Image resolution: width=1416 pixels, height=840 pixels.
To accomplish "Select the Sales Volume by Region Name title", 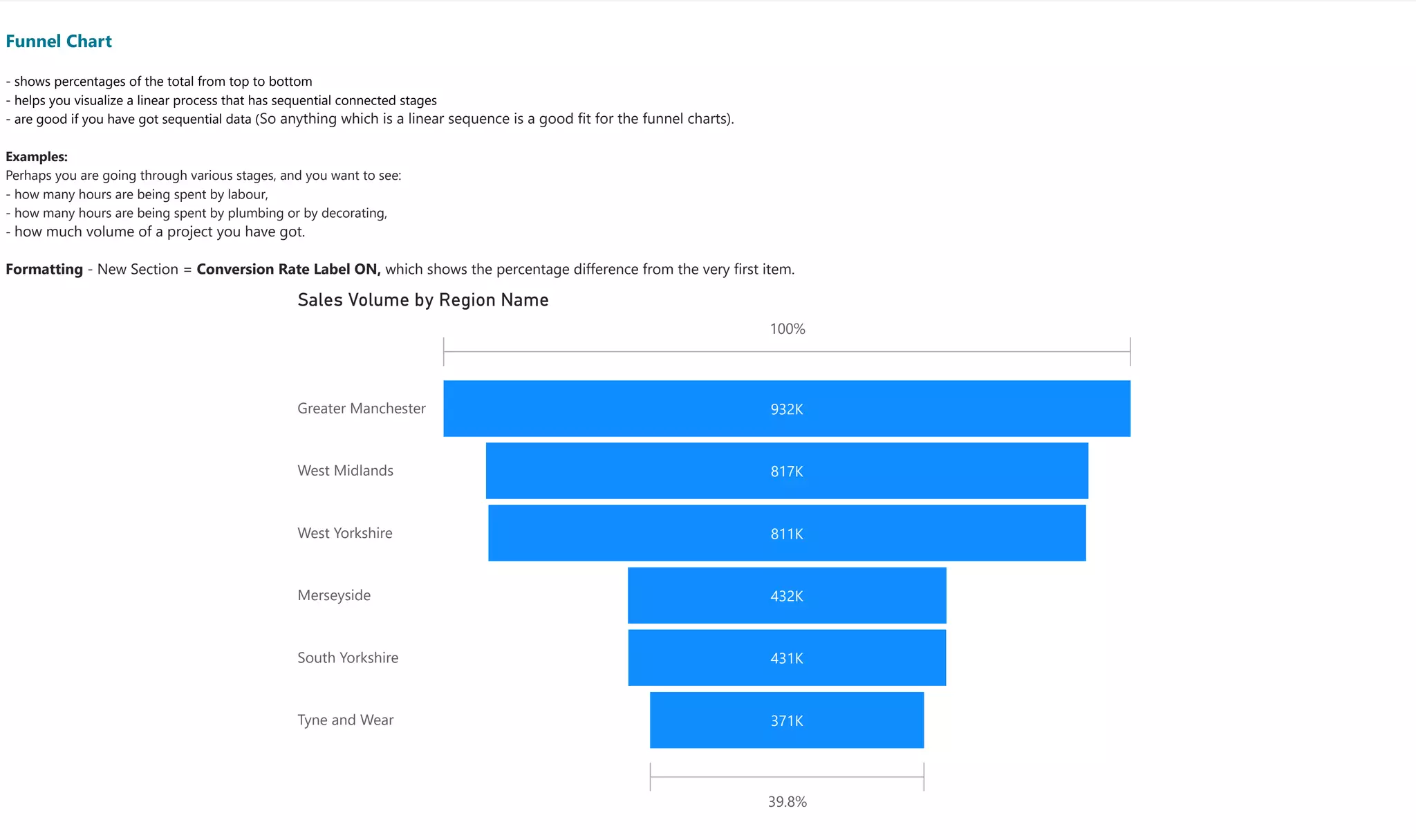I will [422, 300].
